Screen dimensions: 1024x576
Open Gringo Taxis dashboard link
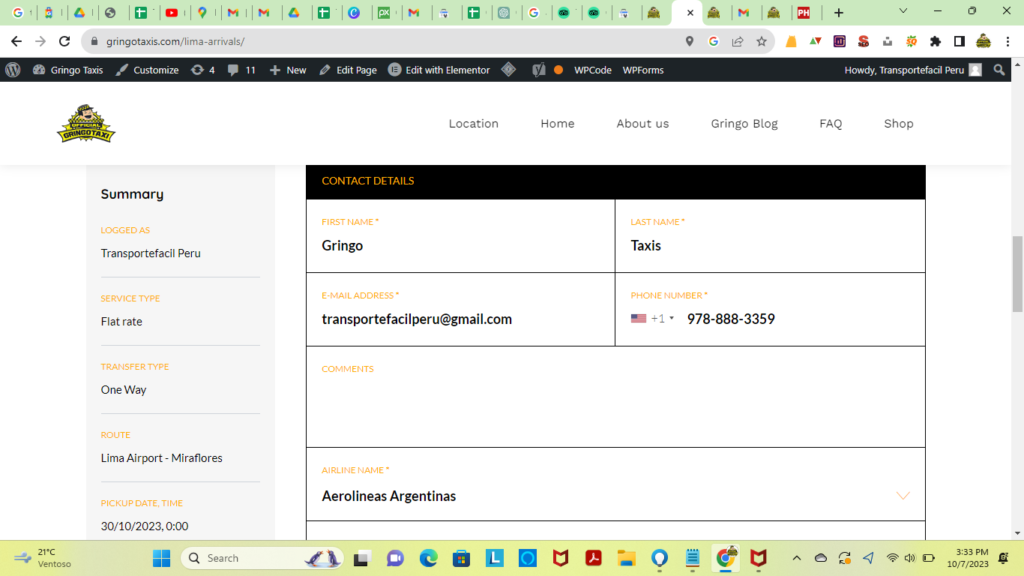(68, 70)
